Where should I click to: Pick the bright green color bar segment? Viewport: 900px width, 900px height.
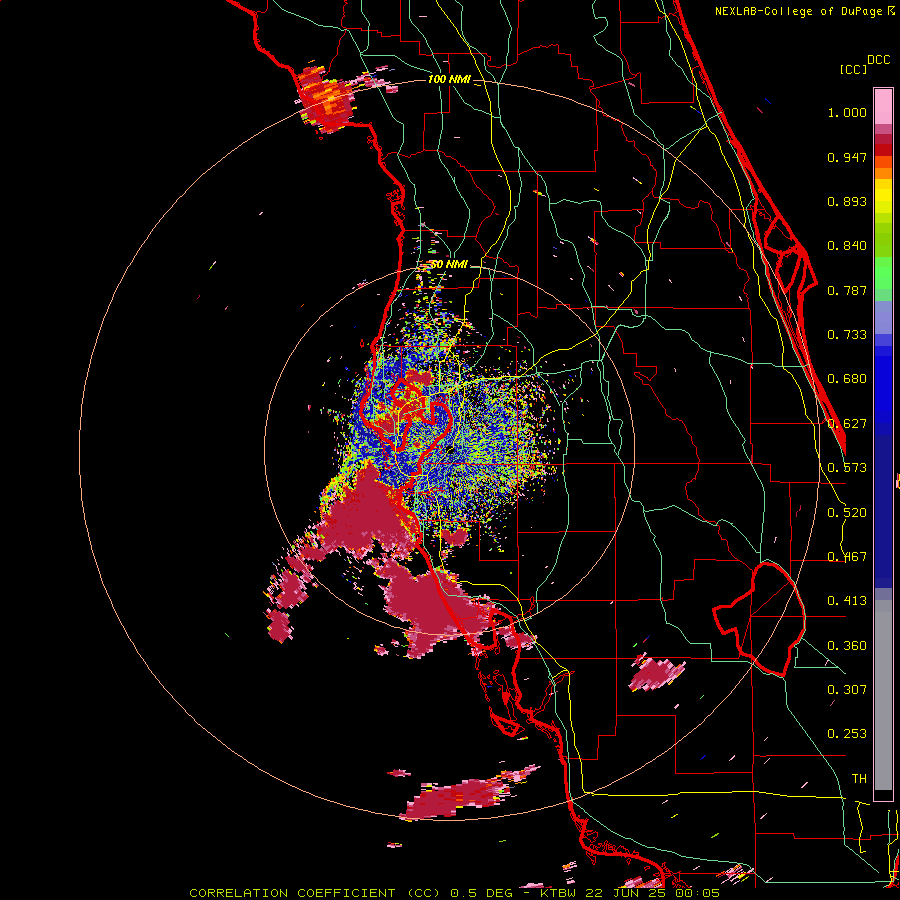point(883,273)
